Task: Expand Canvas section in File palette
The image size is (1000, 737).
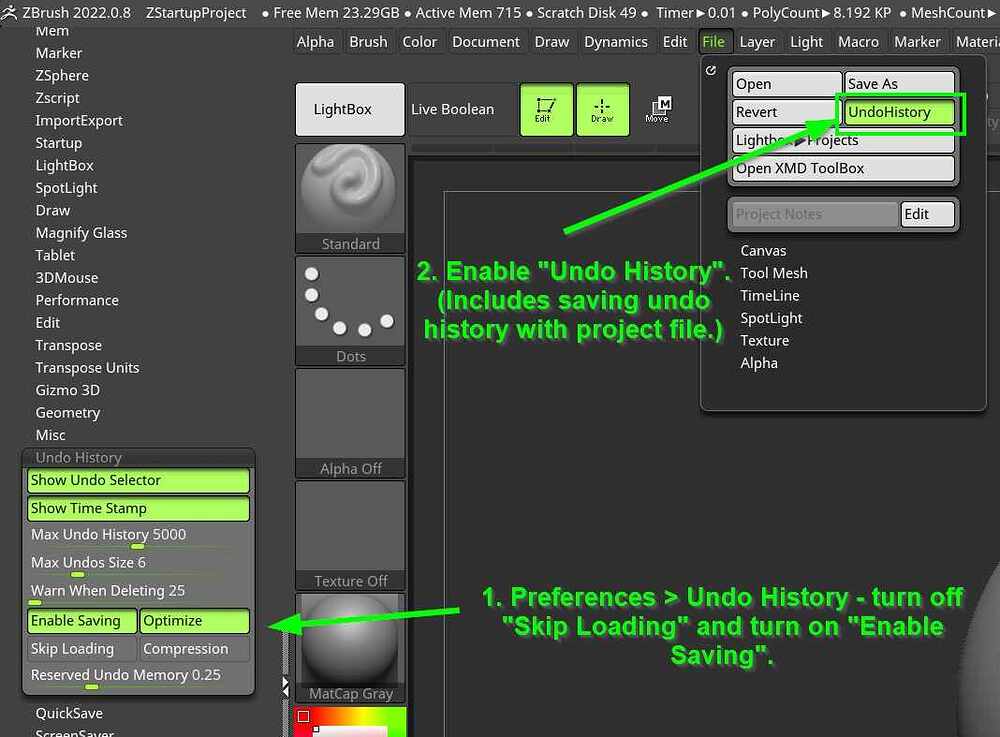Action: tap(763, 251)
